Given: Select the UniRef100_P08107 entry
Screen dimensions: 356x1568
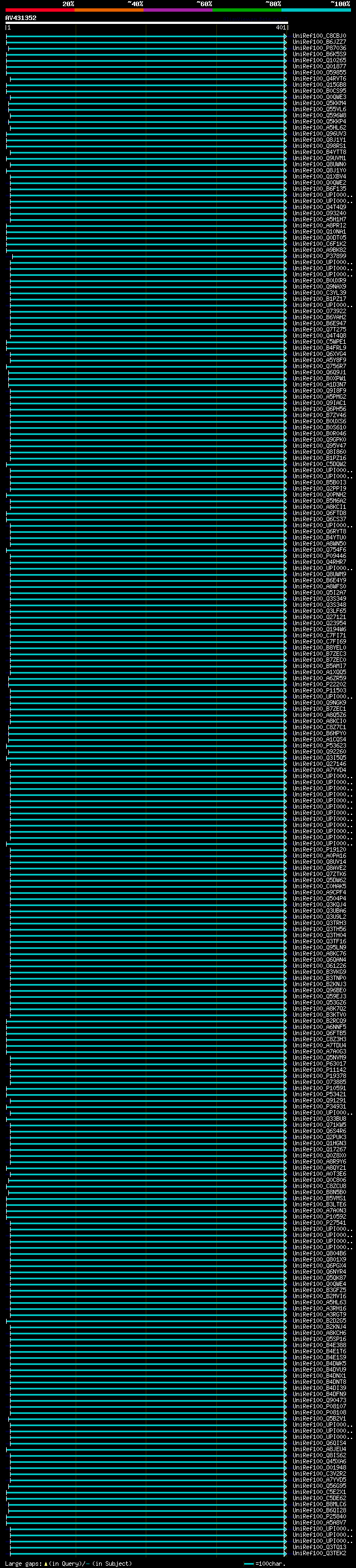Looking at the screenshot, I should tap(319, 1406).
